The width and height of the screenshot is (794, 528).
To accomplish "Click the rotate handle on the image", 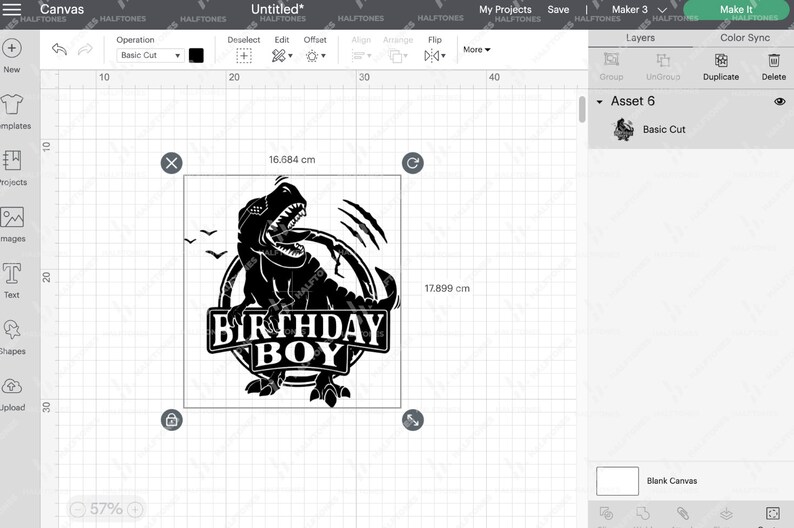I will [413, 163].
